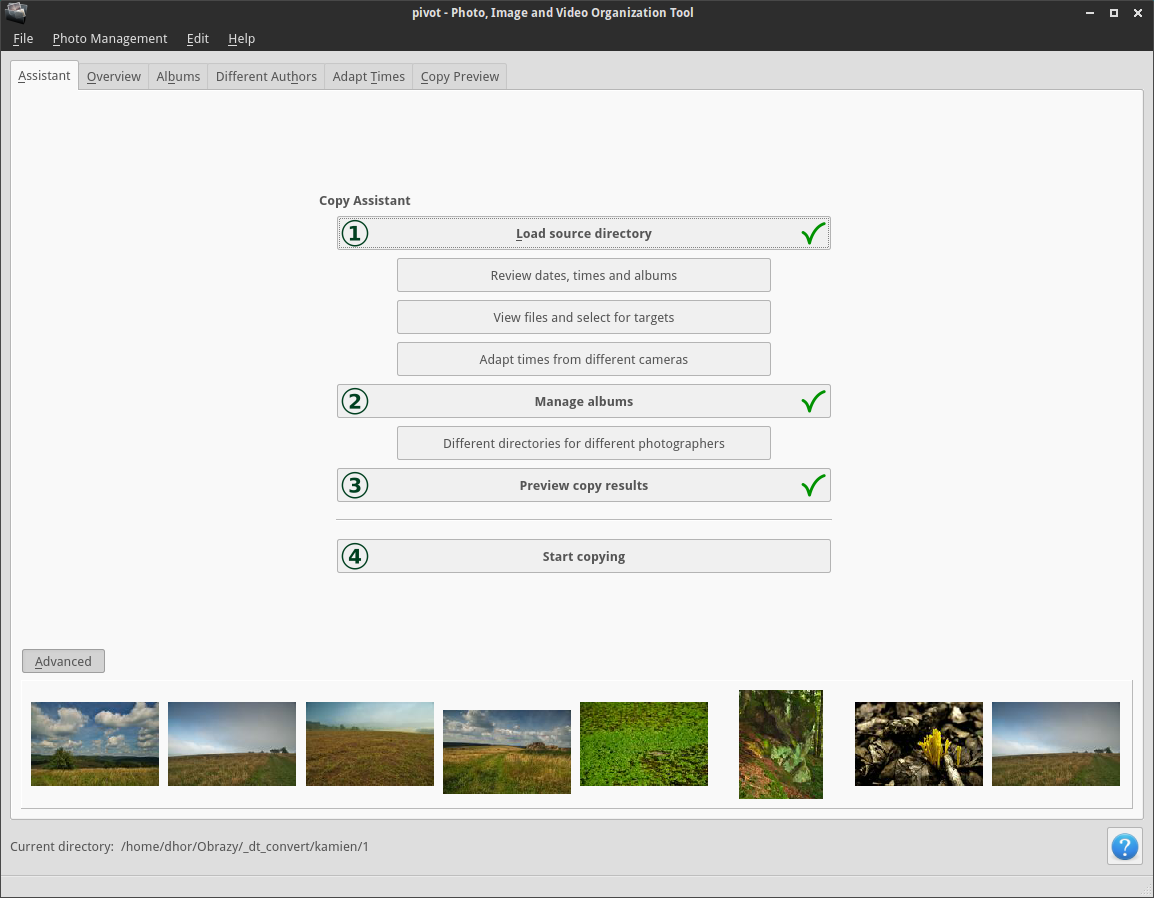This screenshot has height=898, width=1154.
Task: Switch to the Assistant tab
Action: point(44,76)
